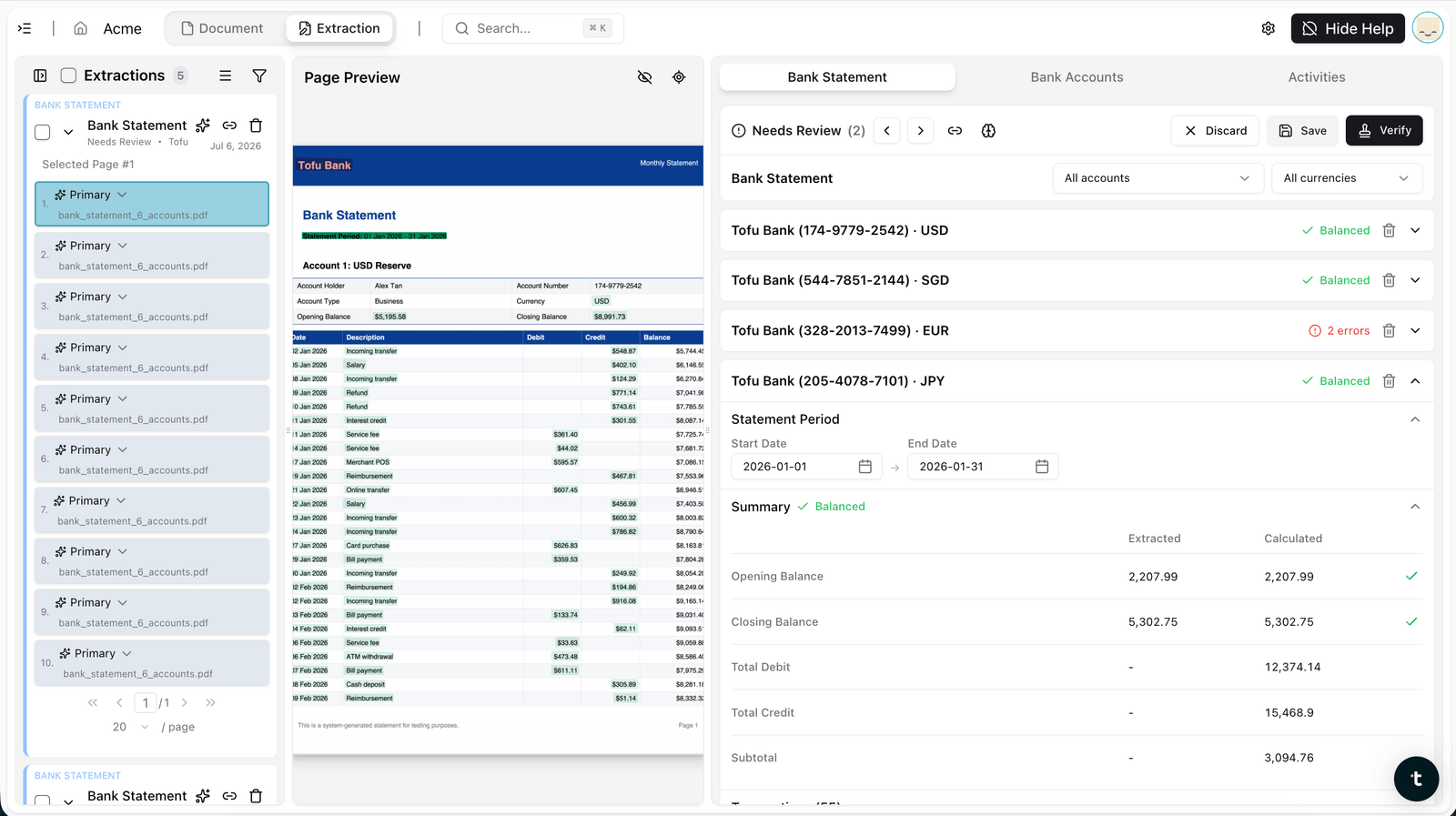Click the locate target icon in Page Preview

click(x=679, y=77)
